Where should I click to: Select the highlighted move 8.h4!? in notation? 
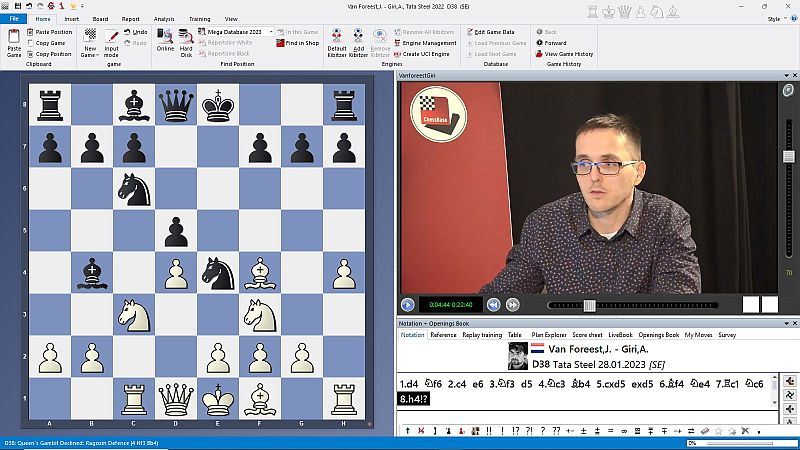418,399
